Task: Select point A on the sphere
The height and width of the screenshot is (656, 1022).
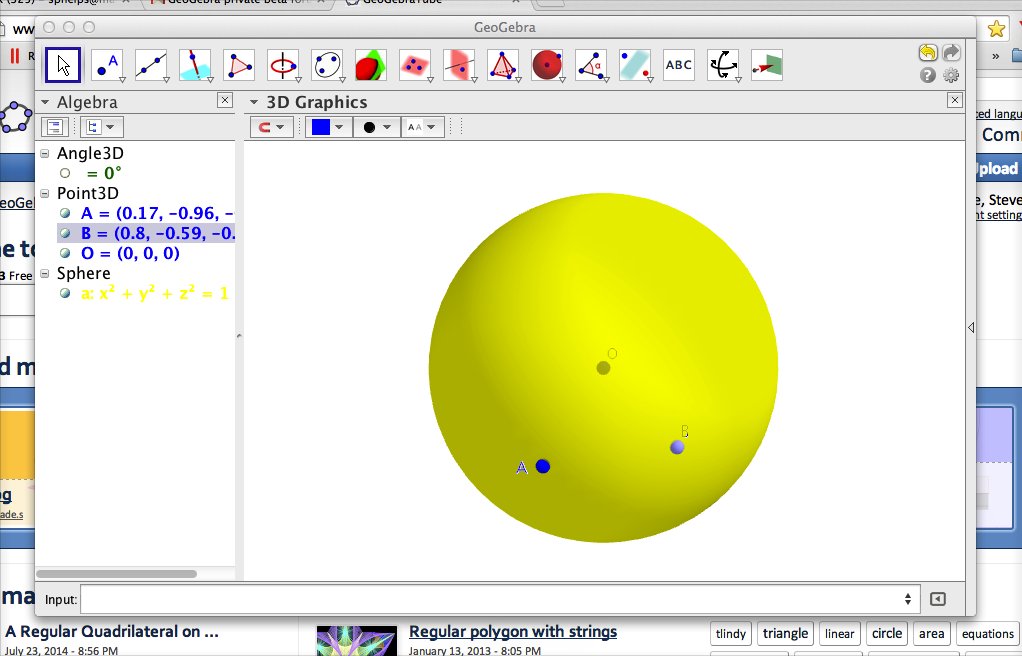Action: point(542,466)
